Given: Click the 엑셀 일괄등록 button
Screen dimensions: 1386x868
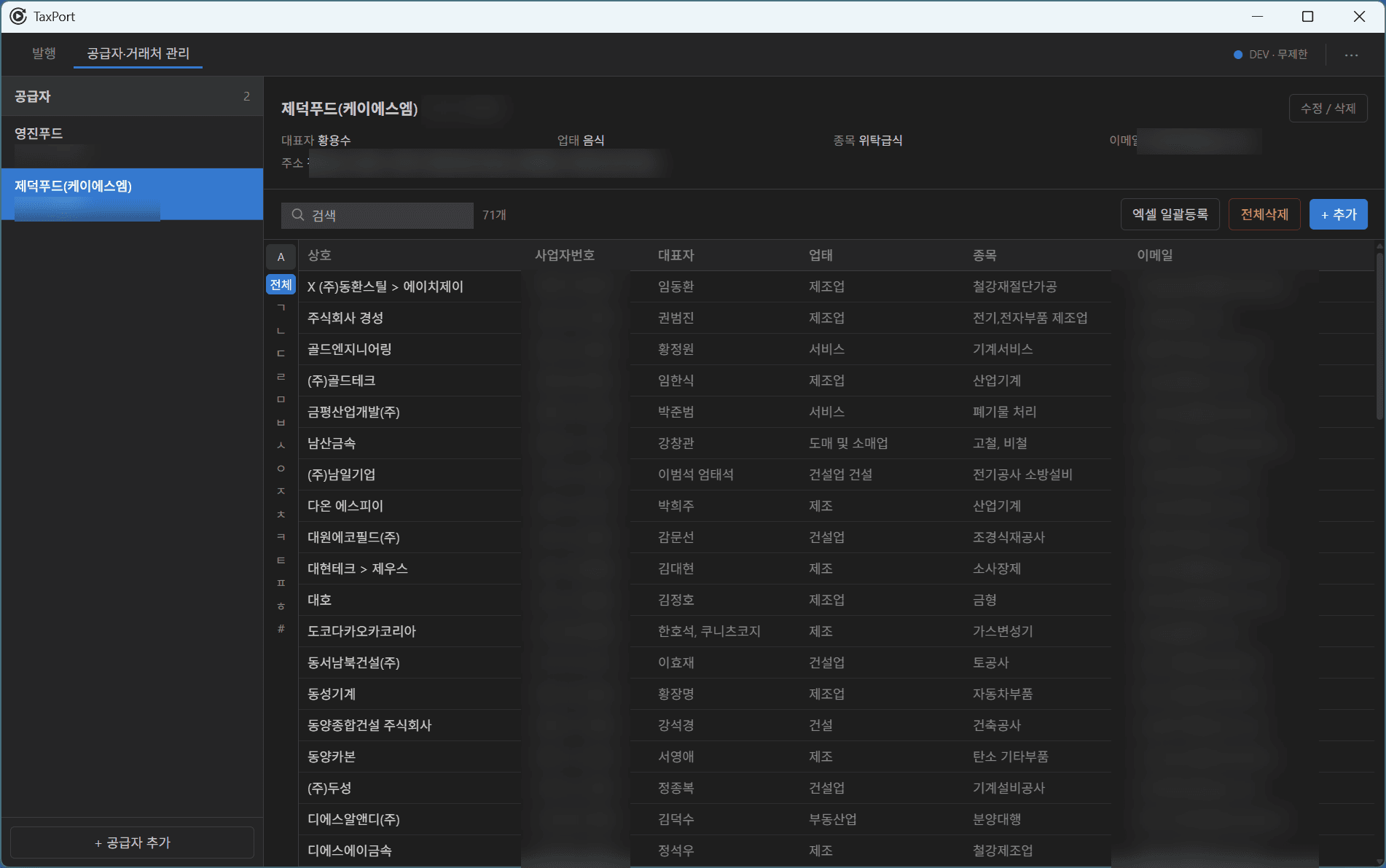Looking at the screenshot, I should click(x=1170, y=214).
